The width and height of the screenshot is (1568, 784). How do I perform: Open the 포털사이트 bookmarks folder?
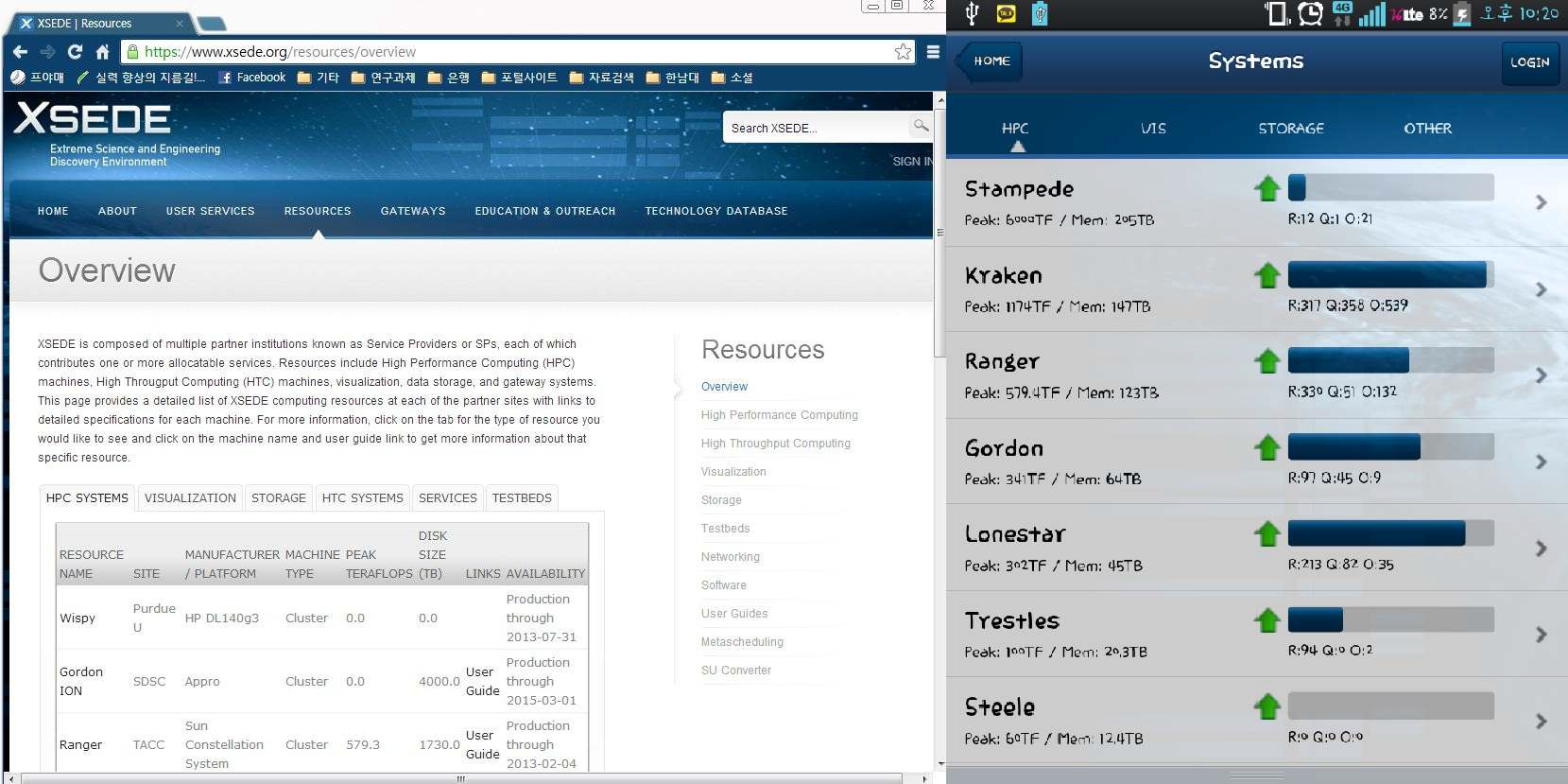[x=519, y=78]
